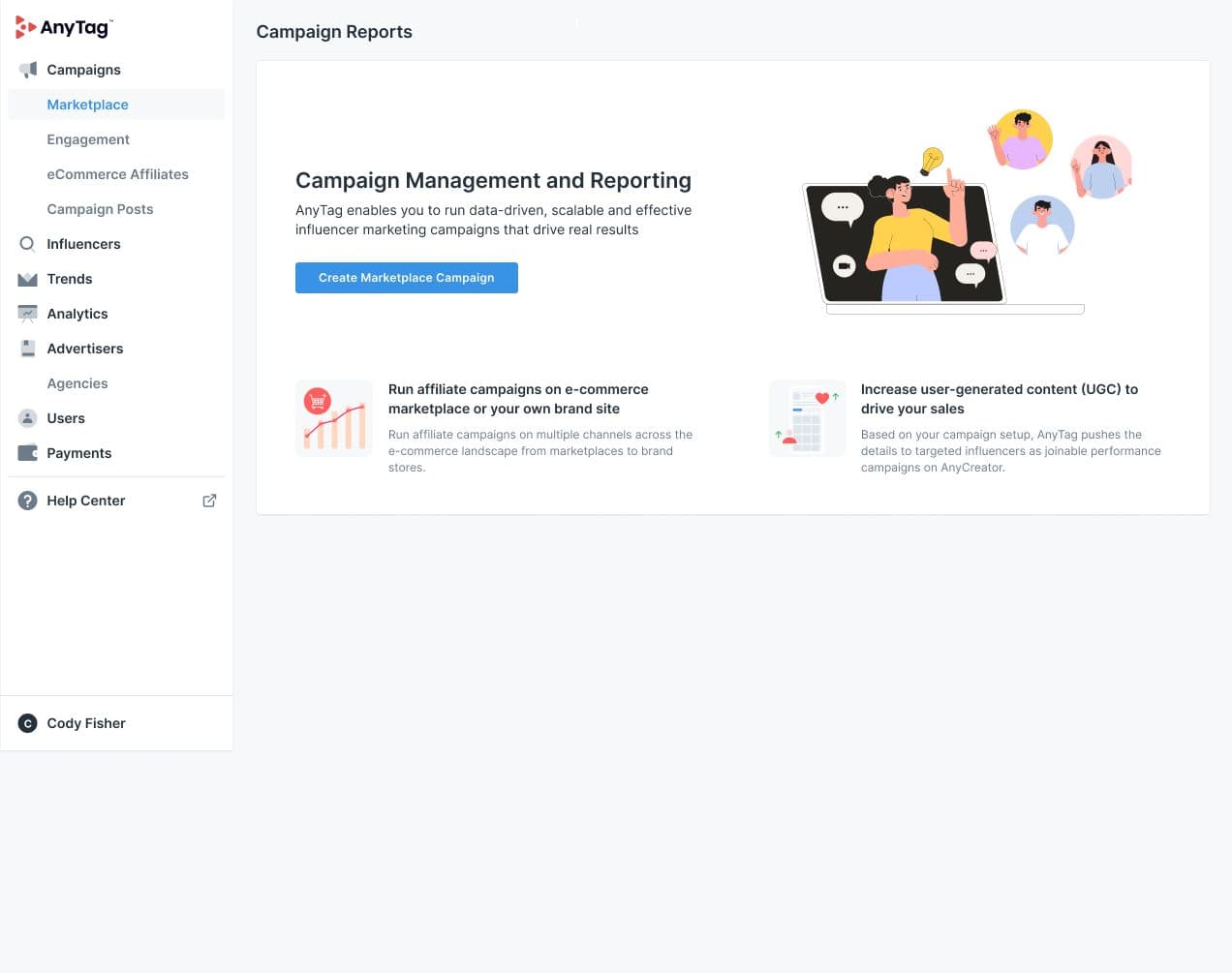Expand the Campaigns section in the sidebar

point(83,69)
